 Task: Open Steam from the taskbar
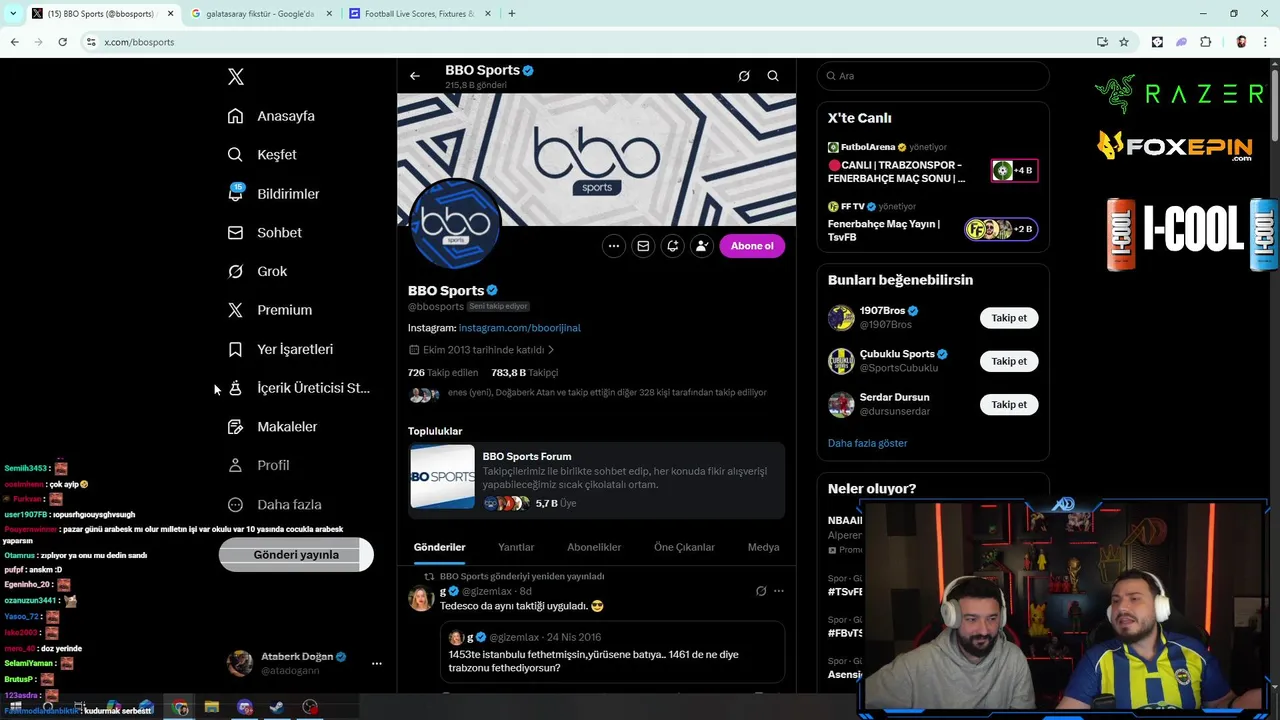[x=277, y=708]
